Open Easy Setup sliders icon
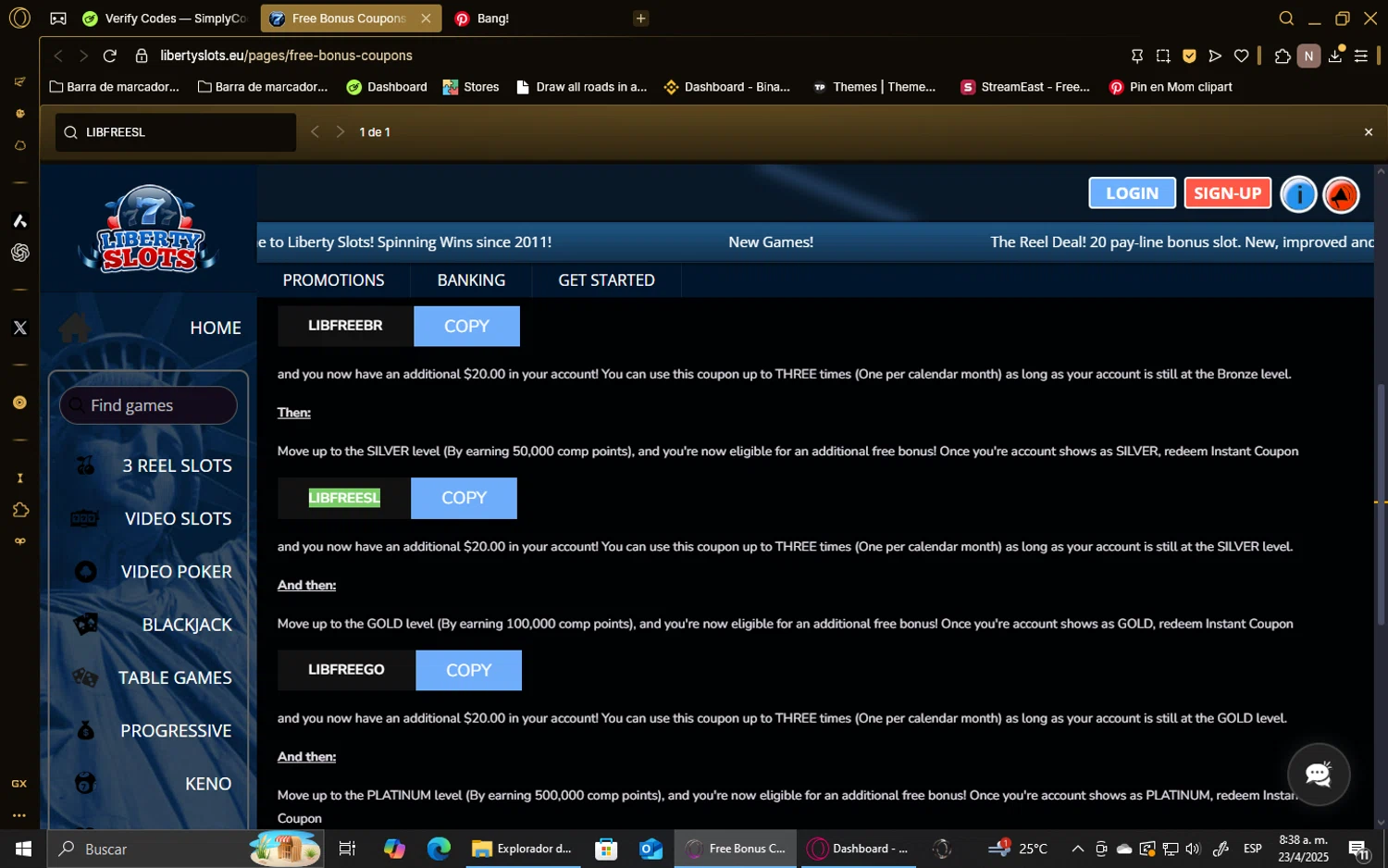Image resolution: width=1388 pixels, height=868 pixels. [1361, 56]
